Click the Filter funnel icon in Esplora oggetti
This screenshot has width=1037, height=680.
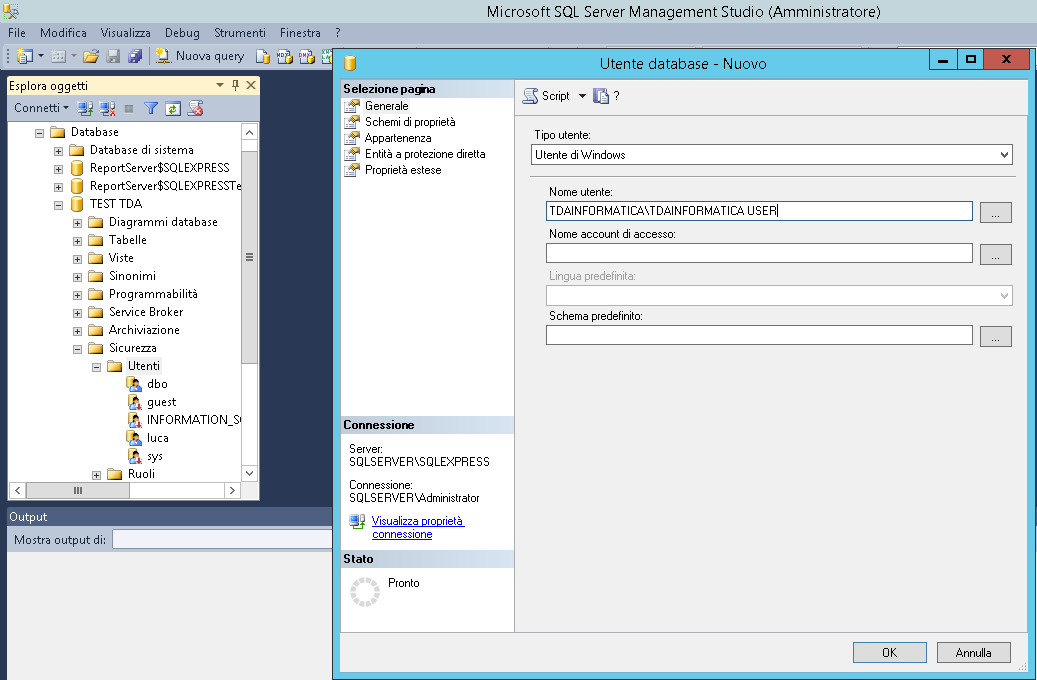[x=151, y=108]
